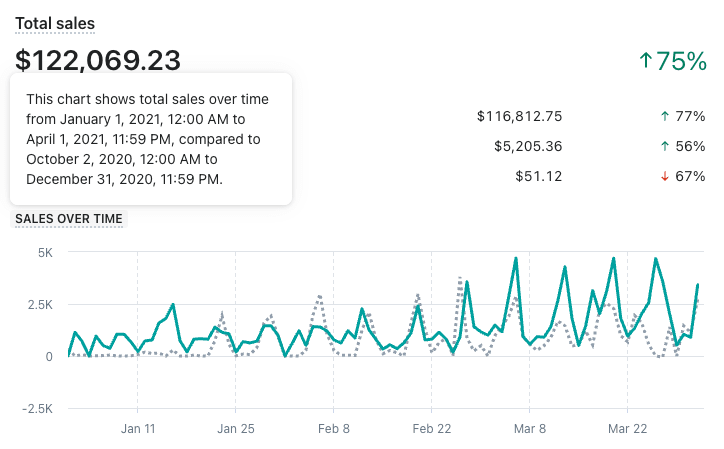This screenshot has height=449, width=724.
Task: Click the up arrow next to 77%
Action: 665,116
